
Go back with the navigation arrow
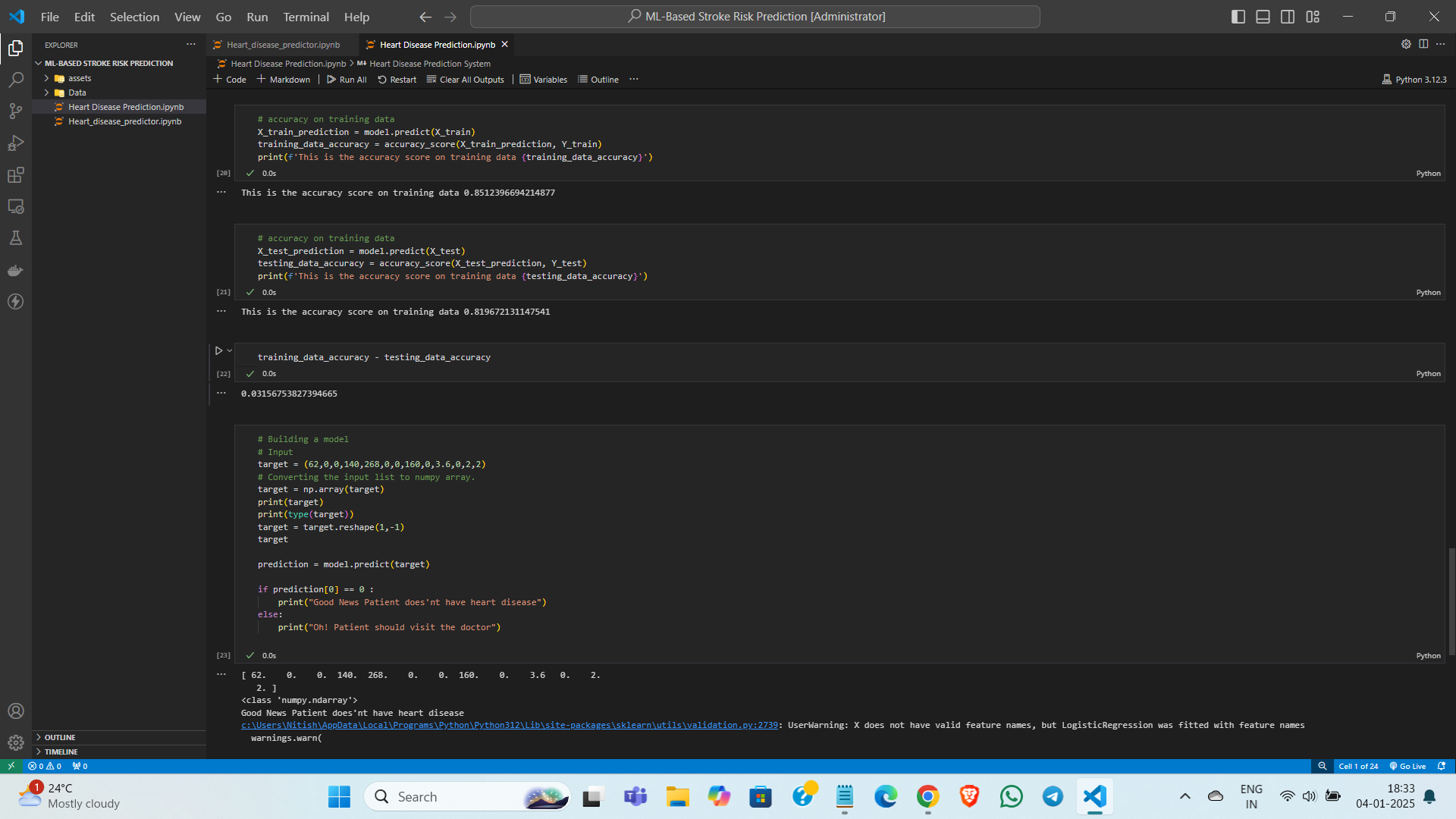click(x=425, y=17)
